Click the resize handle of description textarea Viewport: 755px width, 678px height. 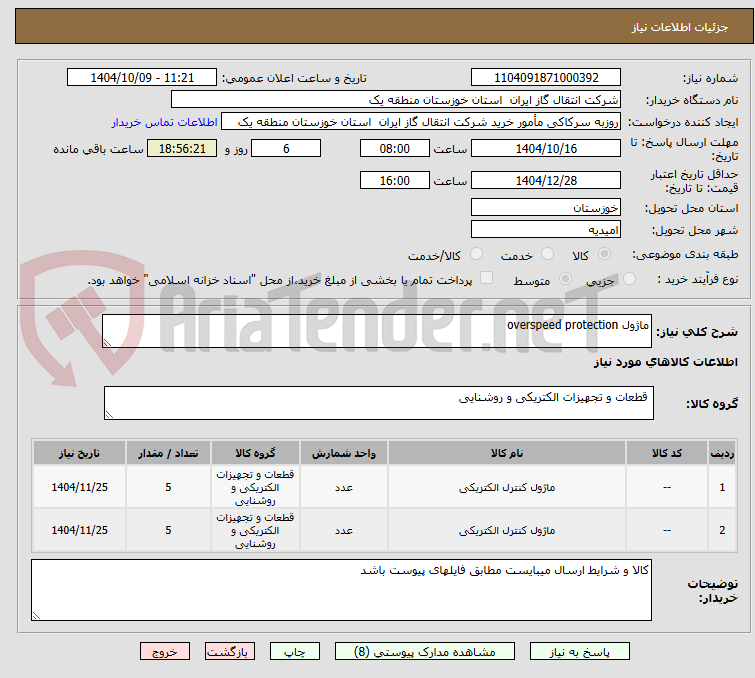(107, 342)
